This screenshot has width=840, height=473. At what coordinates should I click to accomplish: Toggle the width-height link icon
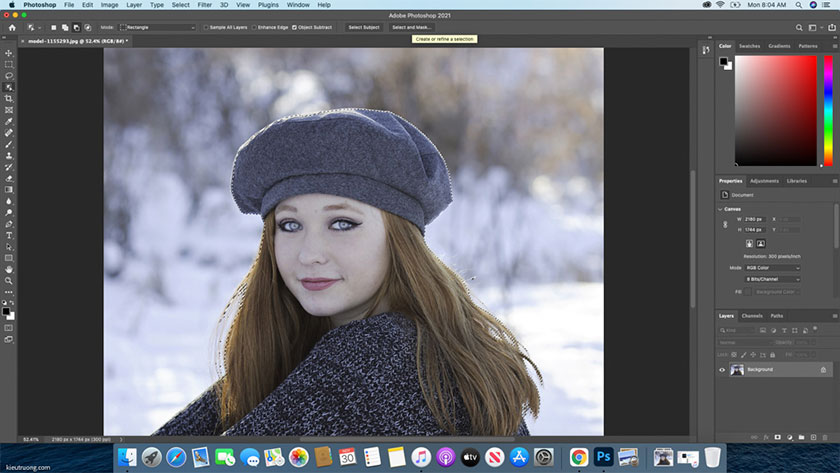tap(725, 224)
